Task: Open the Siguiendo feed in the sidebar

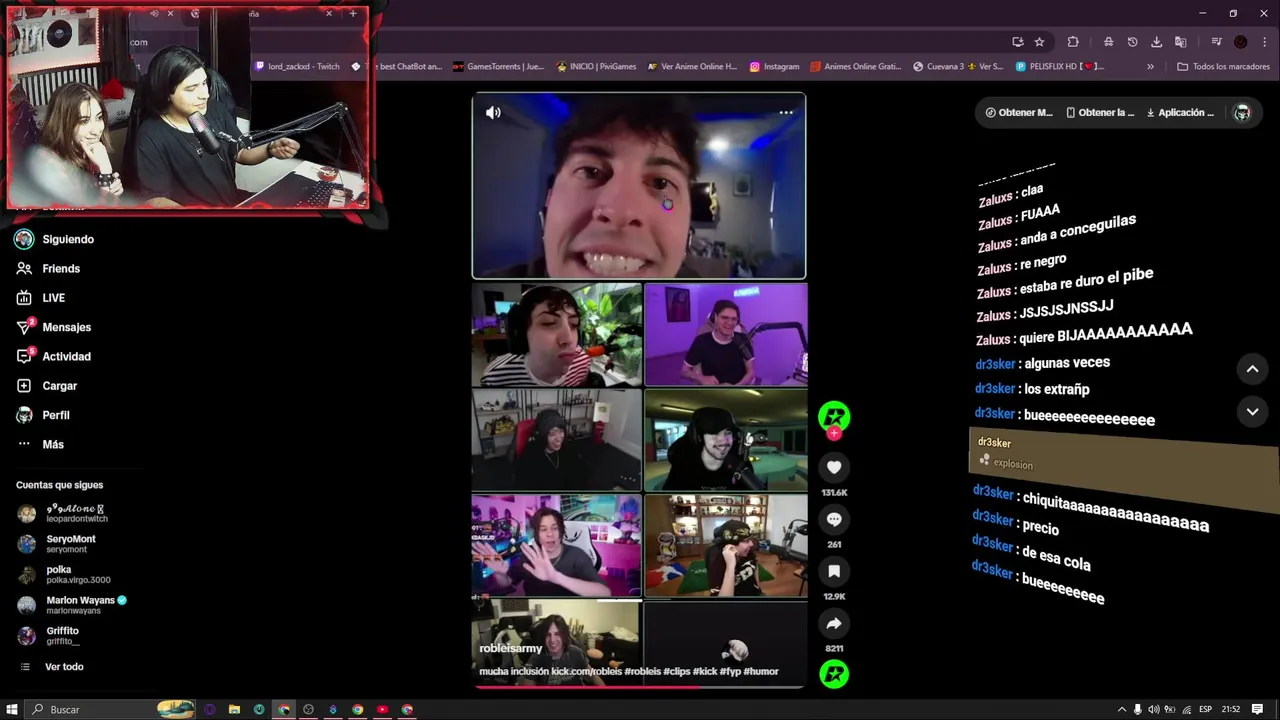Action: coord(56,239)
